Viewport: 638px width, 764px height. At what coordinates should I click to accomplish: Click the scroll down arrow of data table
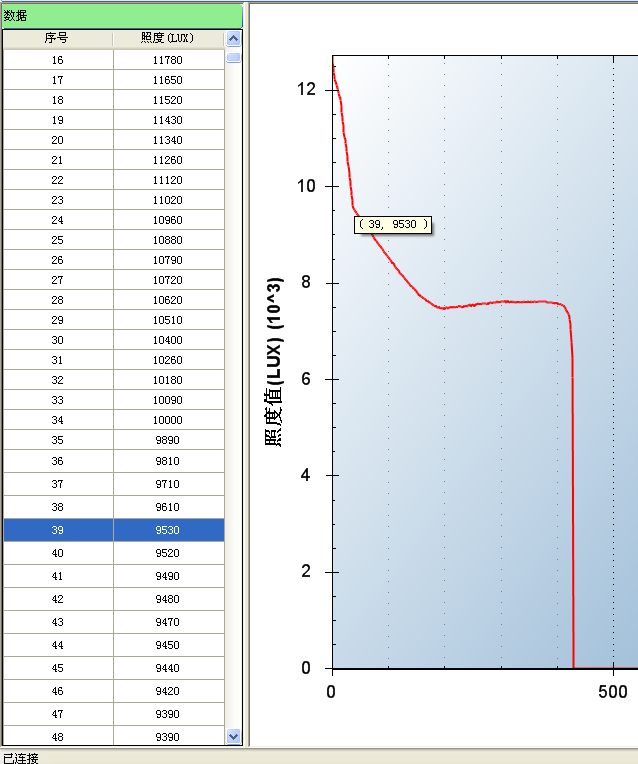coord(233,736)
